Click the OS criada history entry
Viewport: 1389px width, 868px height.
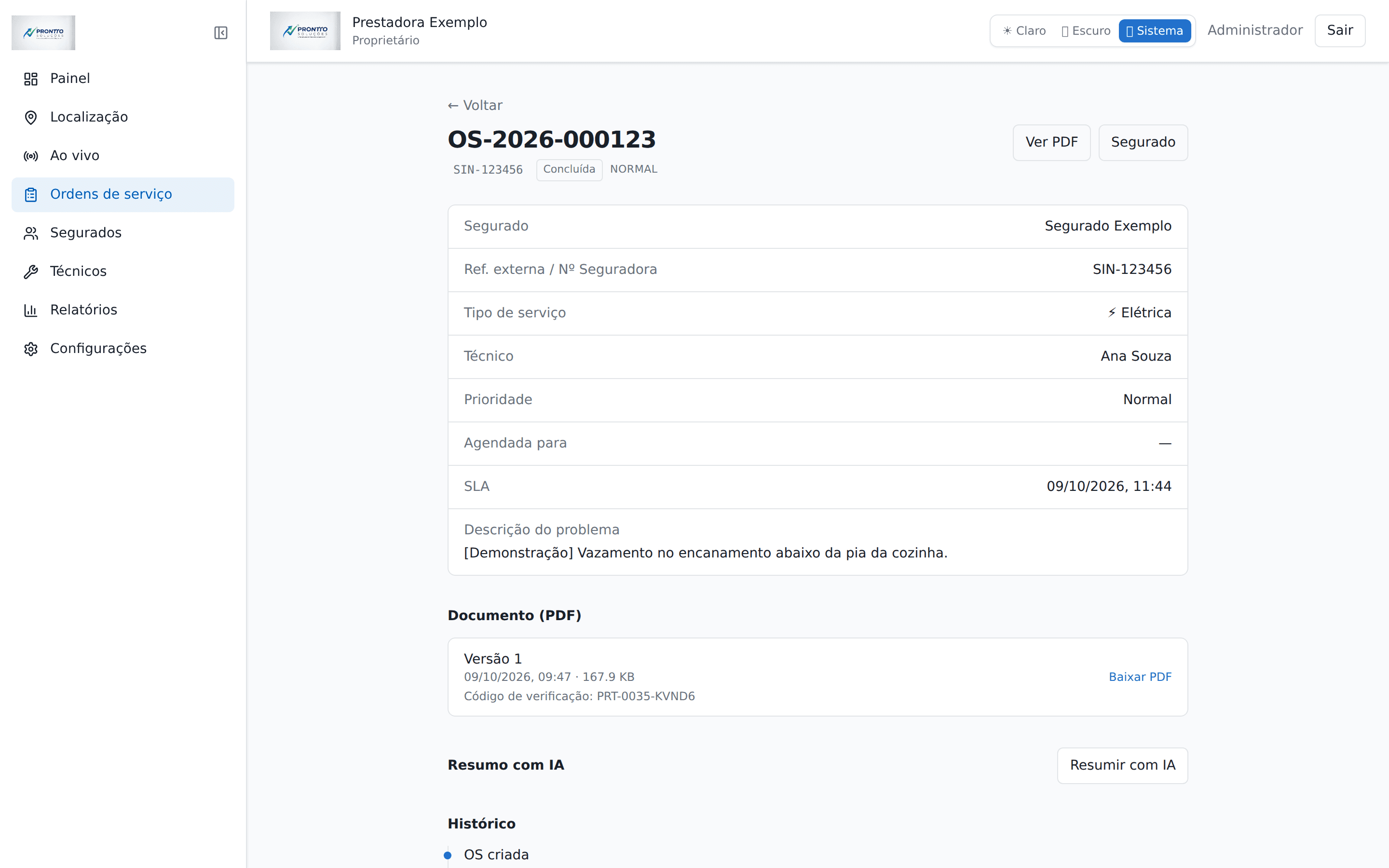click(496, 855)
